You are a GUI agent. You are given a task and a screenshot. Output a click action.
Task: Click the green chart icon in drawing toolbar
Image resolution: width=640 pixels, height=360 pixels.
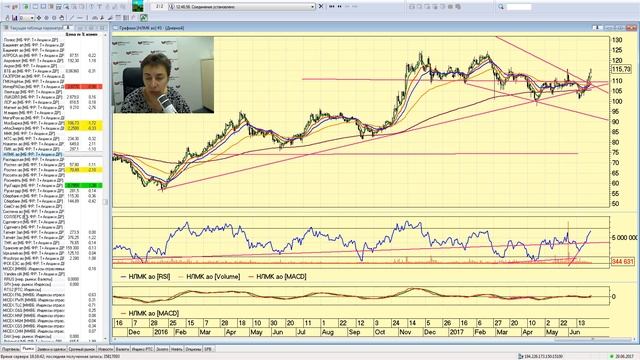[144, 18]
